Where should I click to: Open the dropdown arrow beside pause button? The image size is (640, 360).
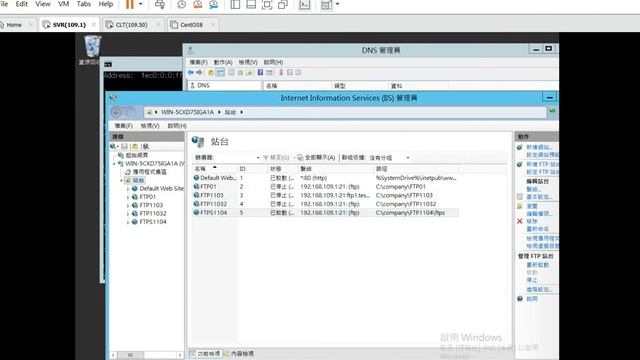(x=140, y=4)
